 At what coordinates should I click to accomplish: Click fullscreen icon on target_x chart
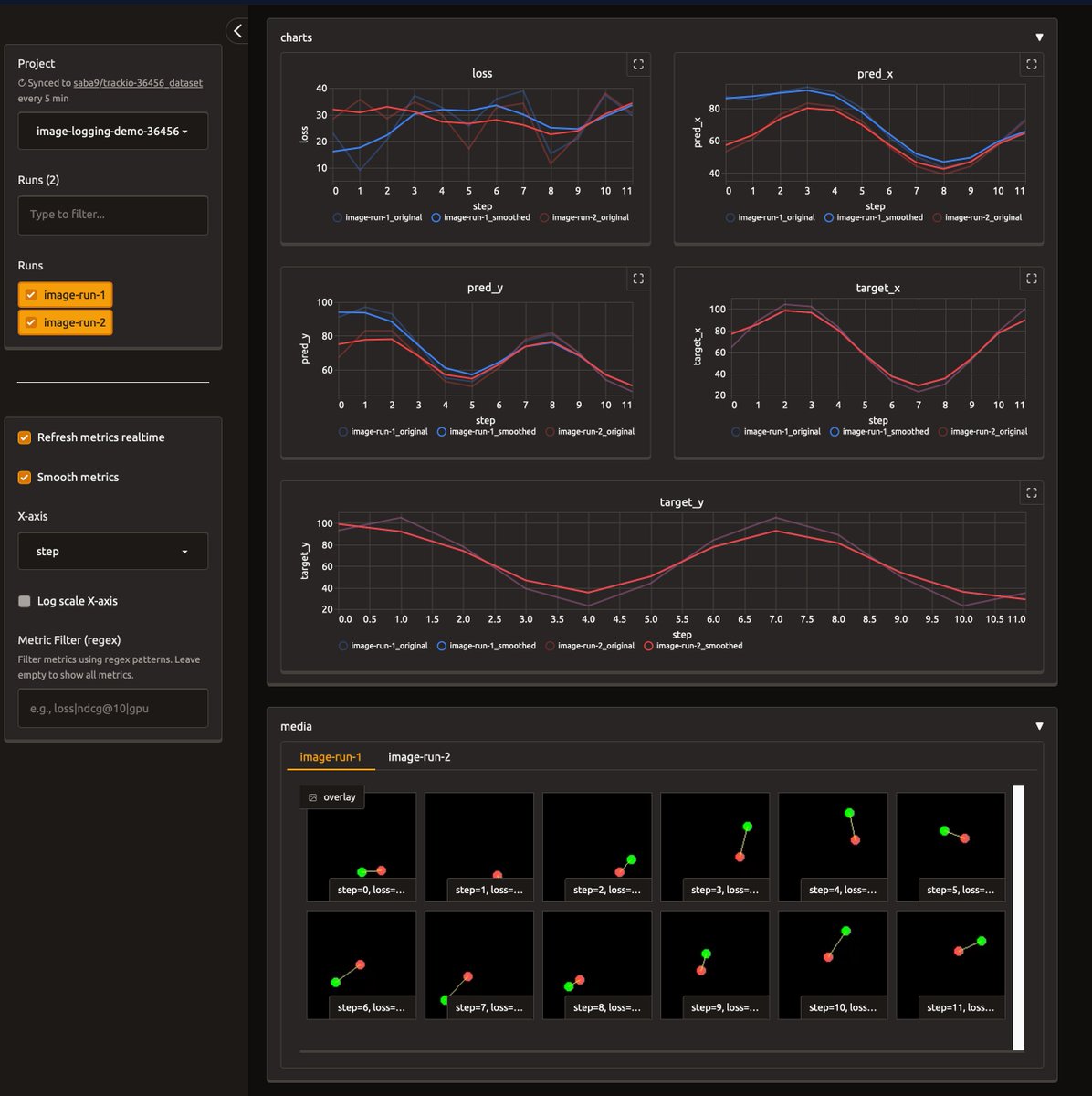point(1031,279)
